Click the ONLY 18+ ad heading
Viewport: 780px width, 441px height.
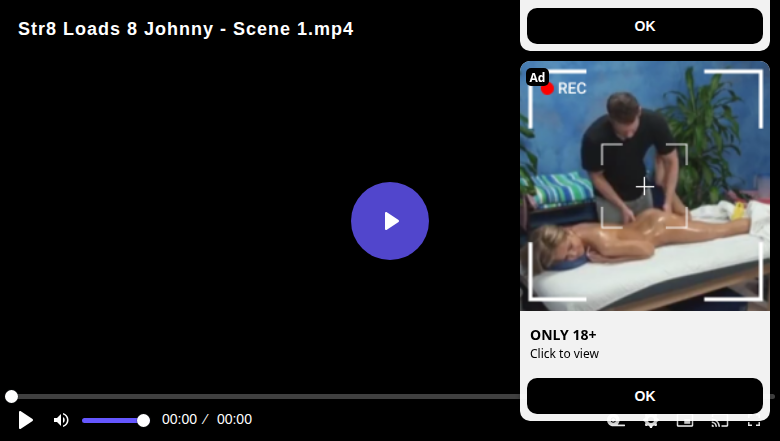coord(563,335)
